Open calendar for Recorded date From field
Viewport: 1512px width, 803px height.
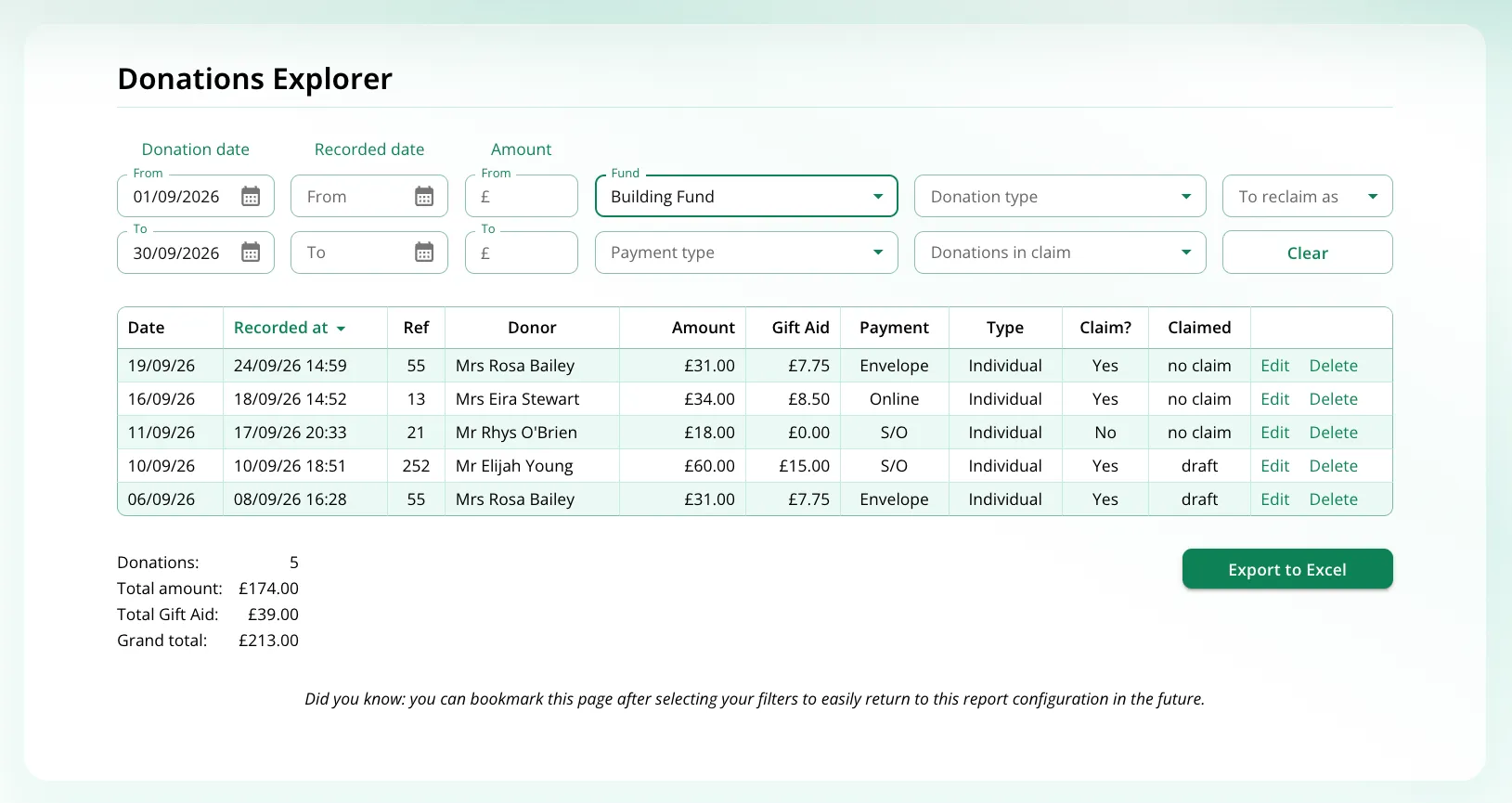[424, 196]
